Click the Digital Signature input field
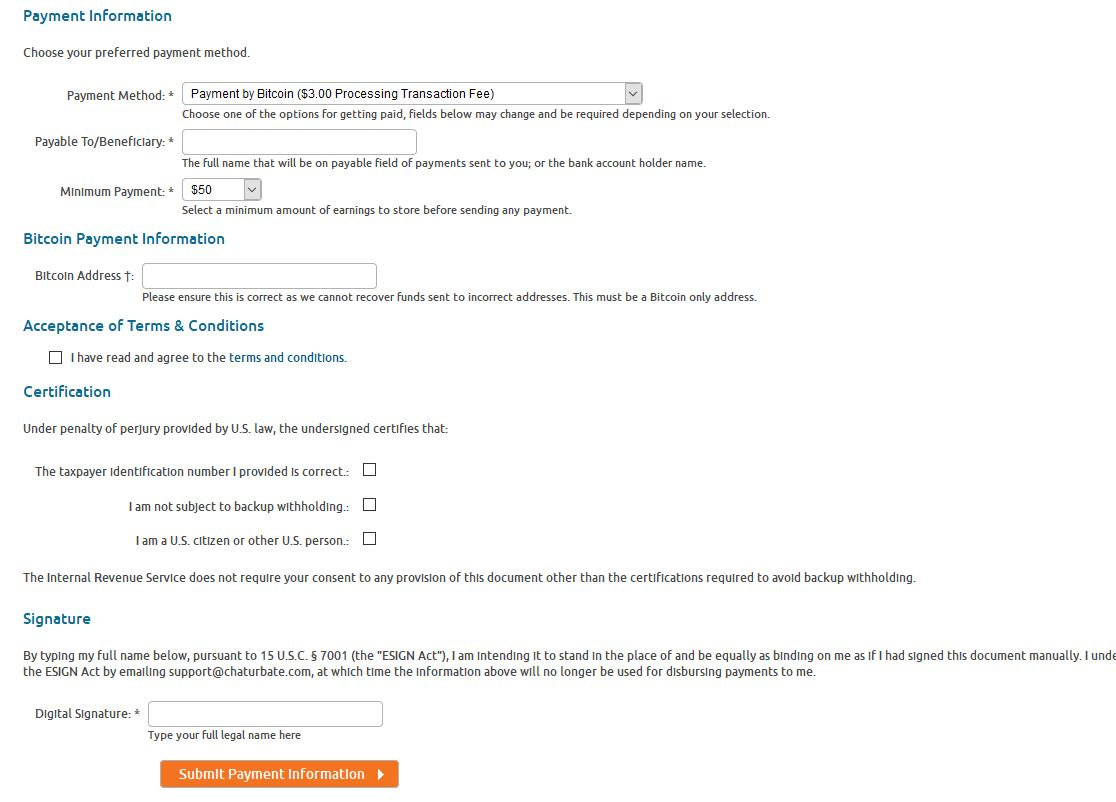The width and height of the screenshot is (1116, 802). [x=265, y=714]
